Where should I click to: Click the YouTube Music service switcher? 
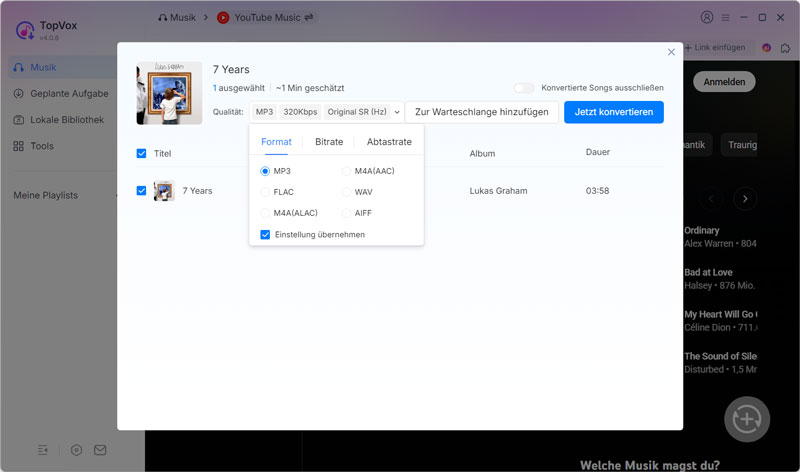pos(265,17)
